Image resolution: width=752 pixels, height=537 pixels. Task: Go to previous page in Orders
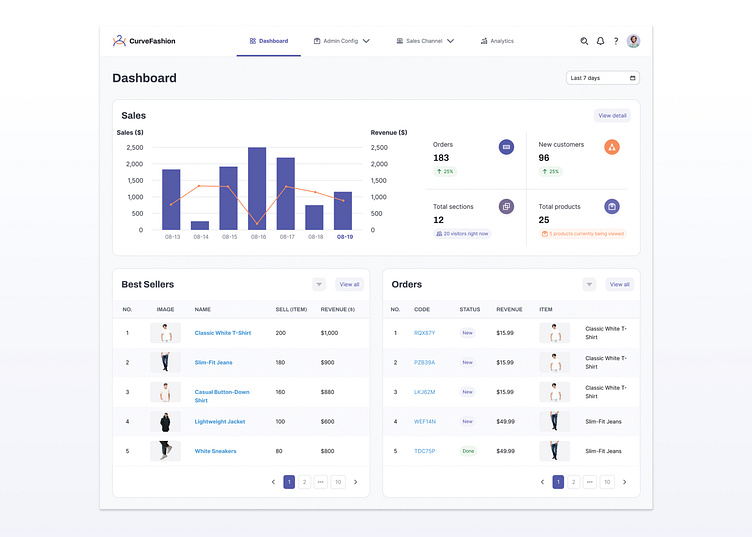(542, 482)
